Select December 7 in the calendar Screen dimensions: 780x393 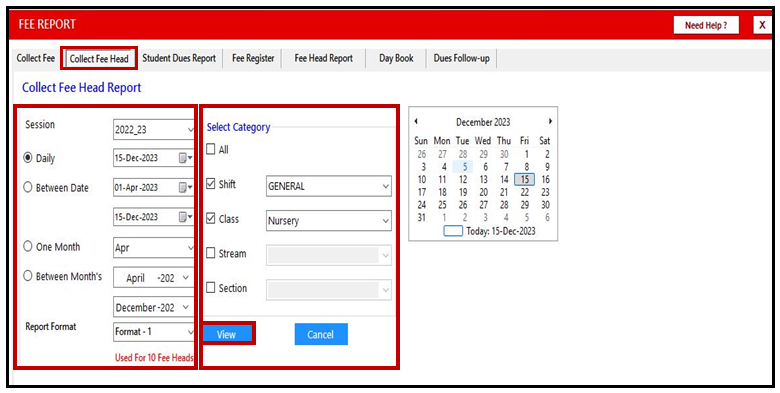(x=506, y=167)
